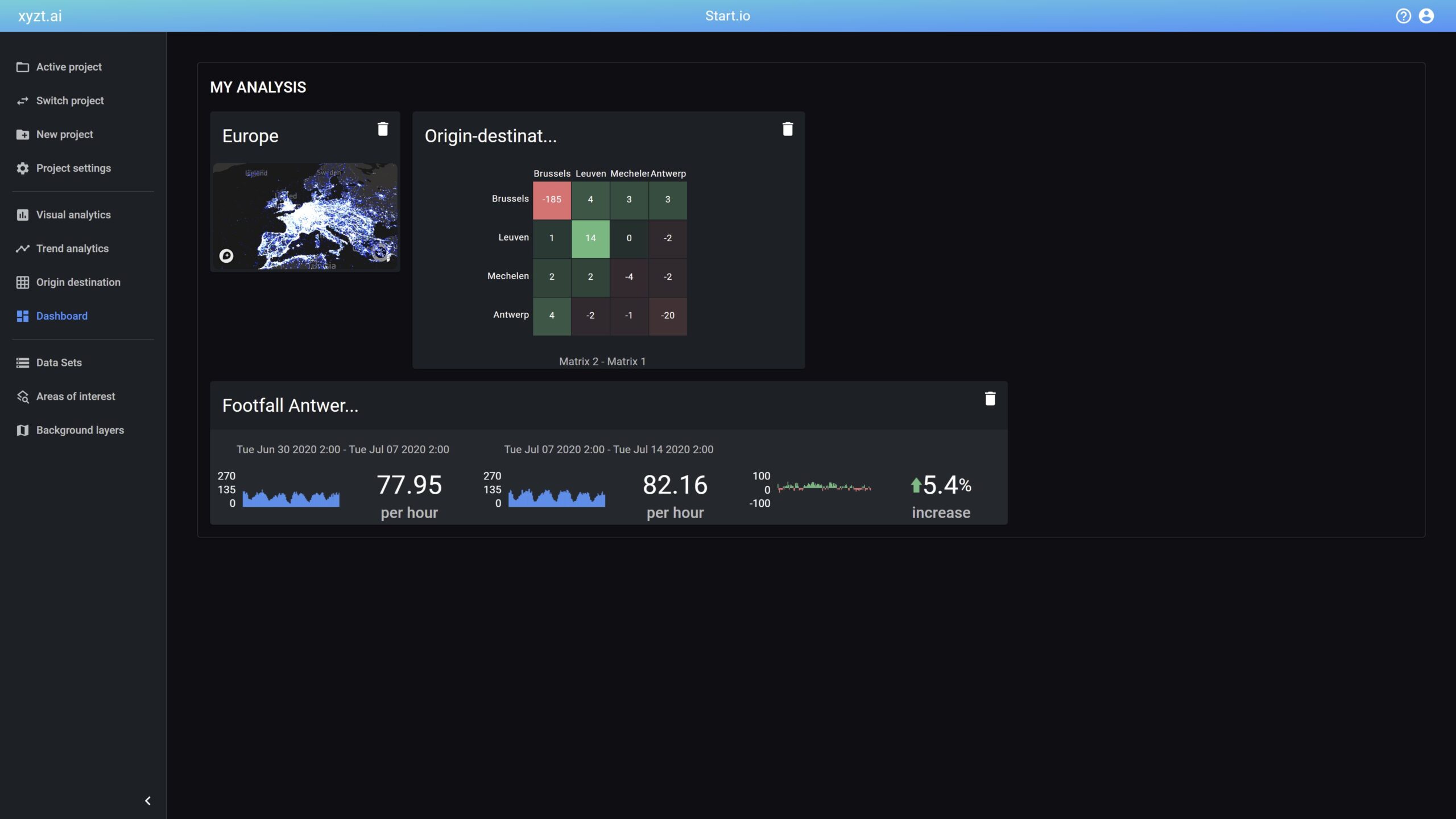Screen dimensions: 1456x819
Task: Delete the Origin-destination matrix card
Action: (787, 129)
